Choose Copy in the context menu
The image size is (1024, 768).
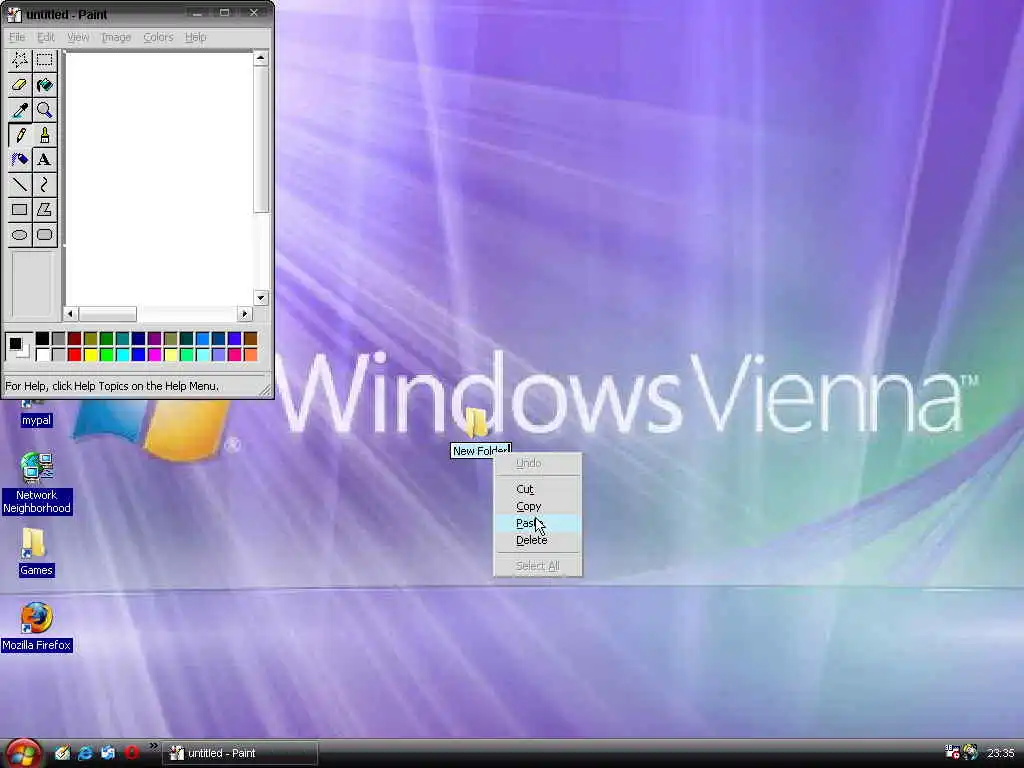tap(537, 506)
